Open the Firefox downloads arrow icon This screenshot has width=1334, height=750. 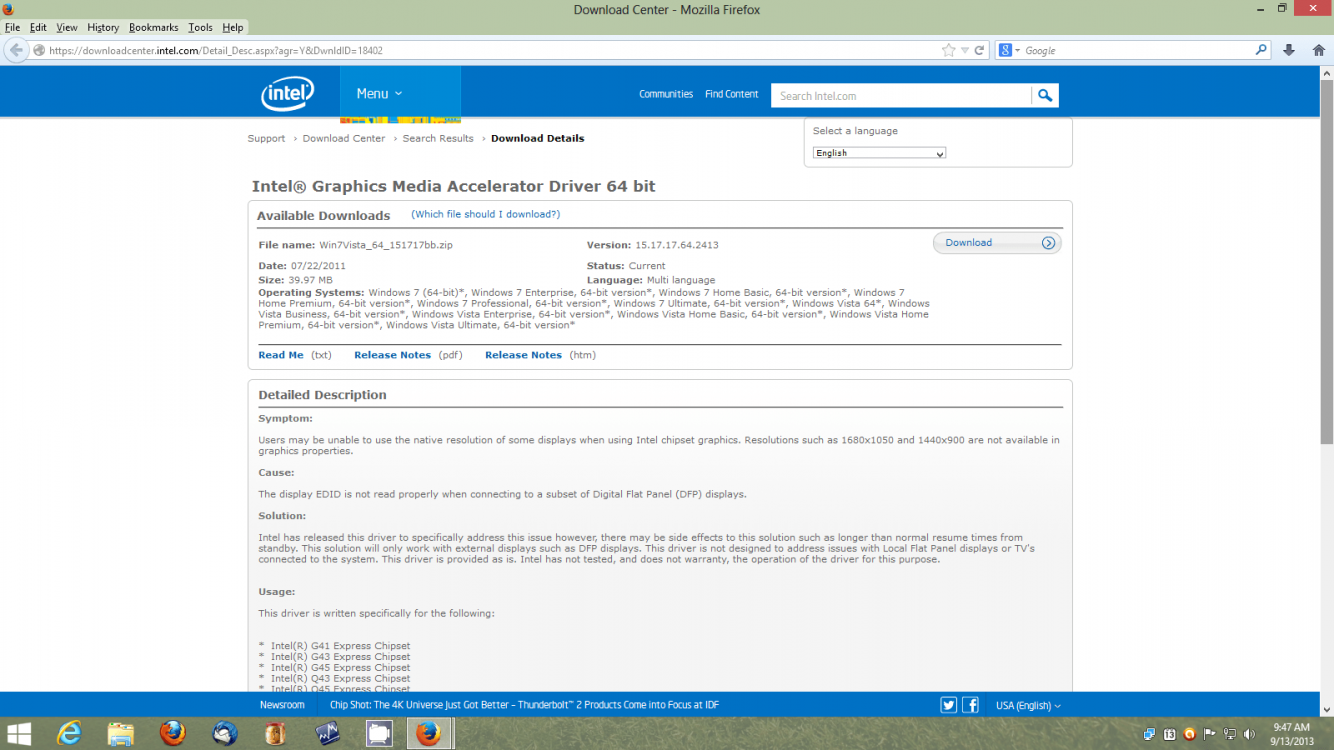pyautogui.click(x=1289, y=50)
